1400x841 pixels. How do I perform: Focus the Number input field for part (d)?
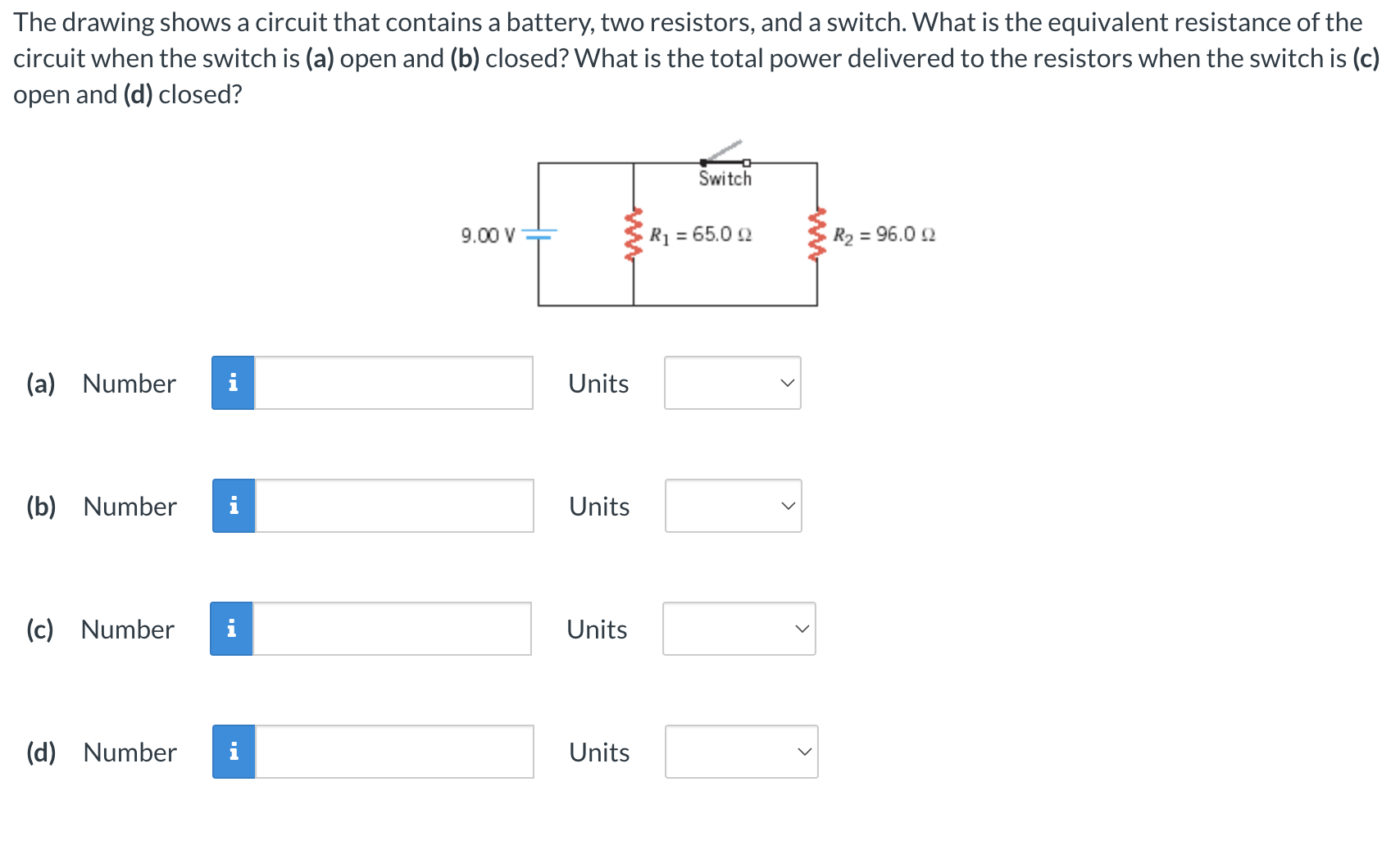coord(394,752)
